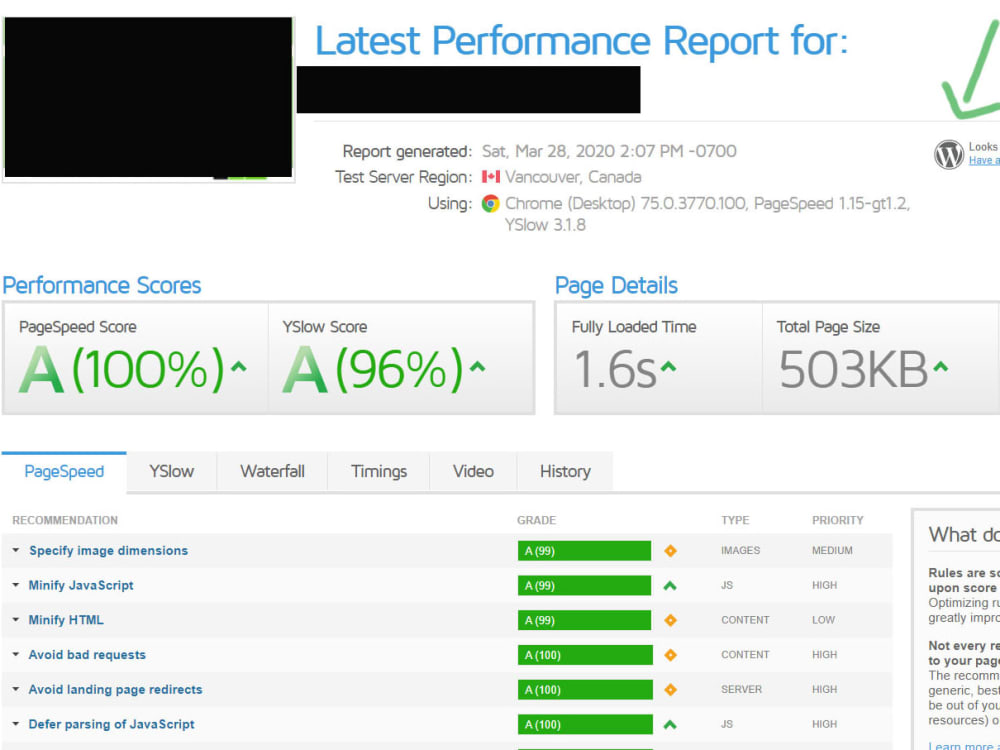
Task: Click grade bar for Avoid landing page redirects
Action: (585, 689)
